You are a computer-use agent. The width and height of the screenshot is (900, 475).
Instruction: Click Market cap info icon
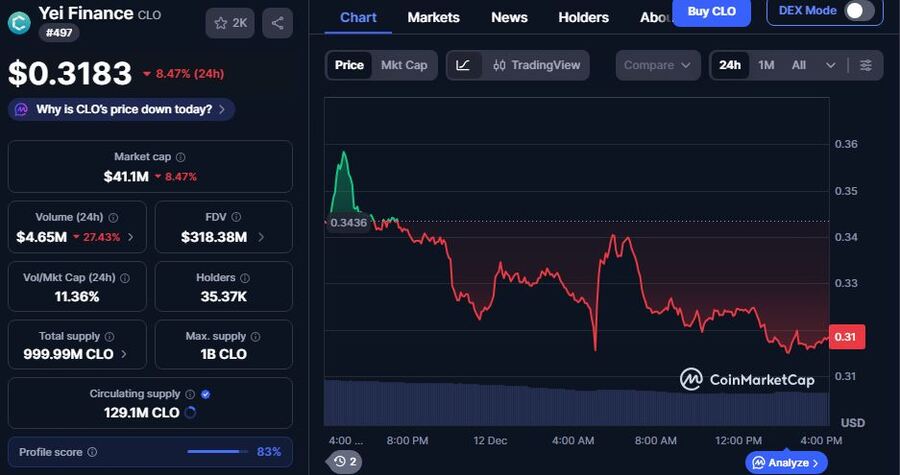point(181,157)
